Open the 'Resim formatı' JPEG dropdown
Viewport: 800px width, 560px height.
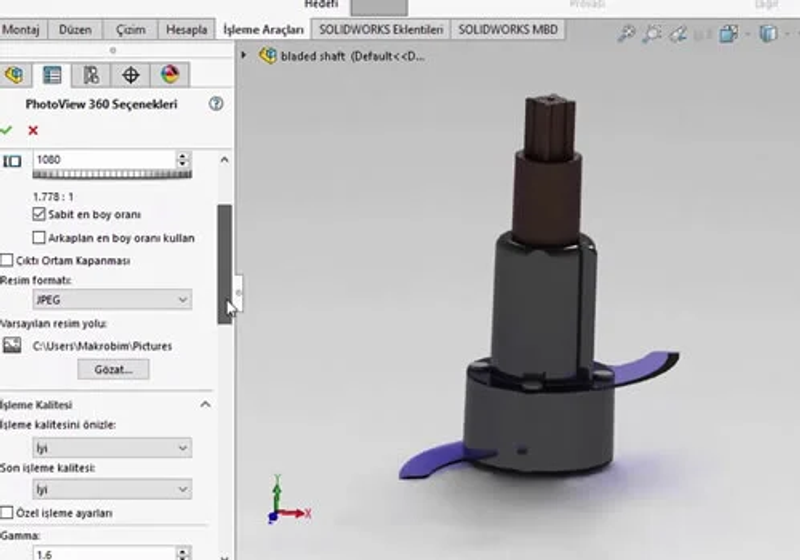click(112, 299)
